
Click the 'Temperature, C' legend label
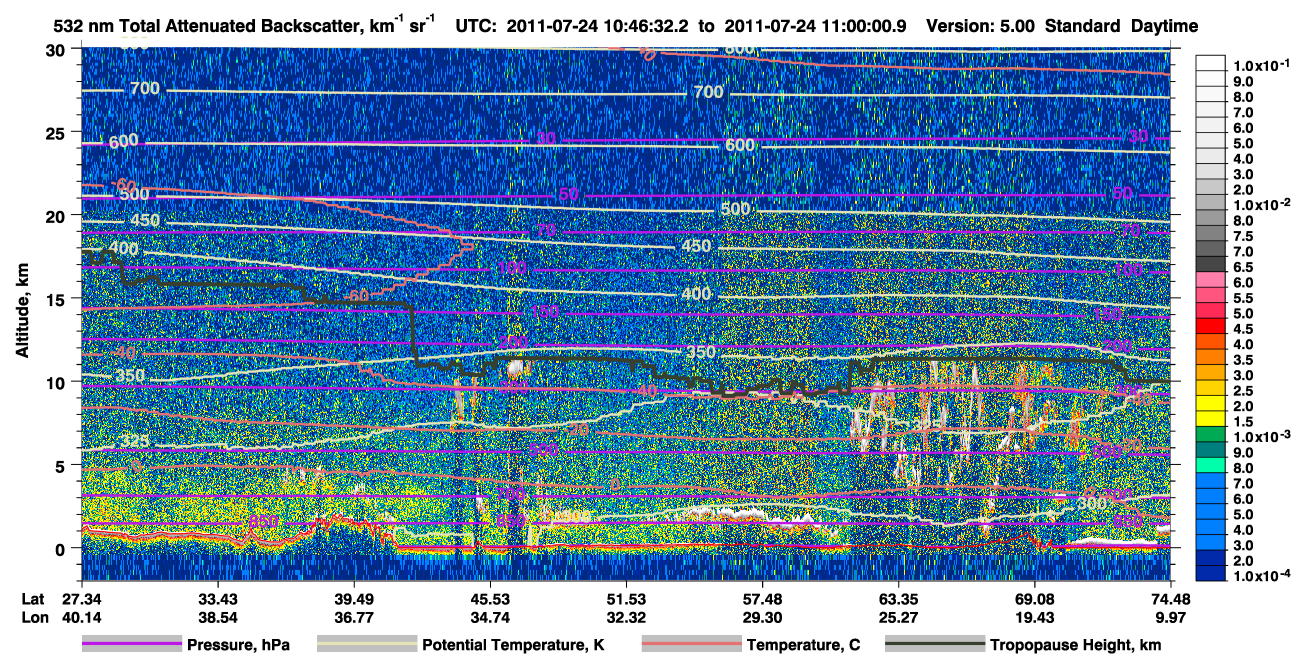[x=803, y=646]
